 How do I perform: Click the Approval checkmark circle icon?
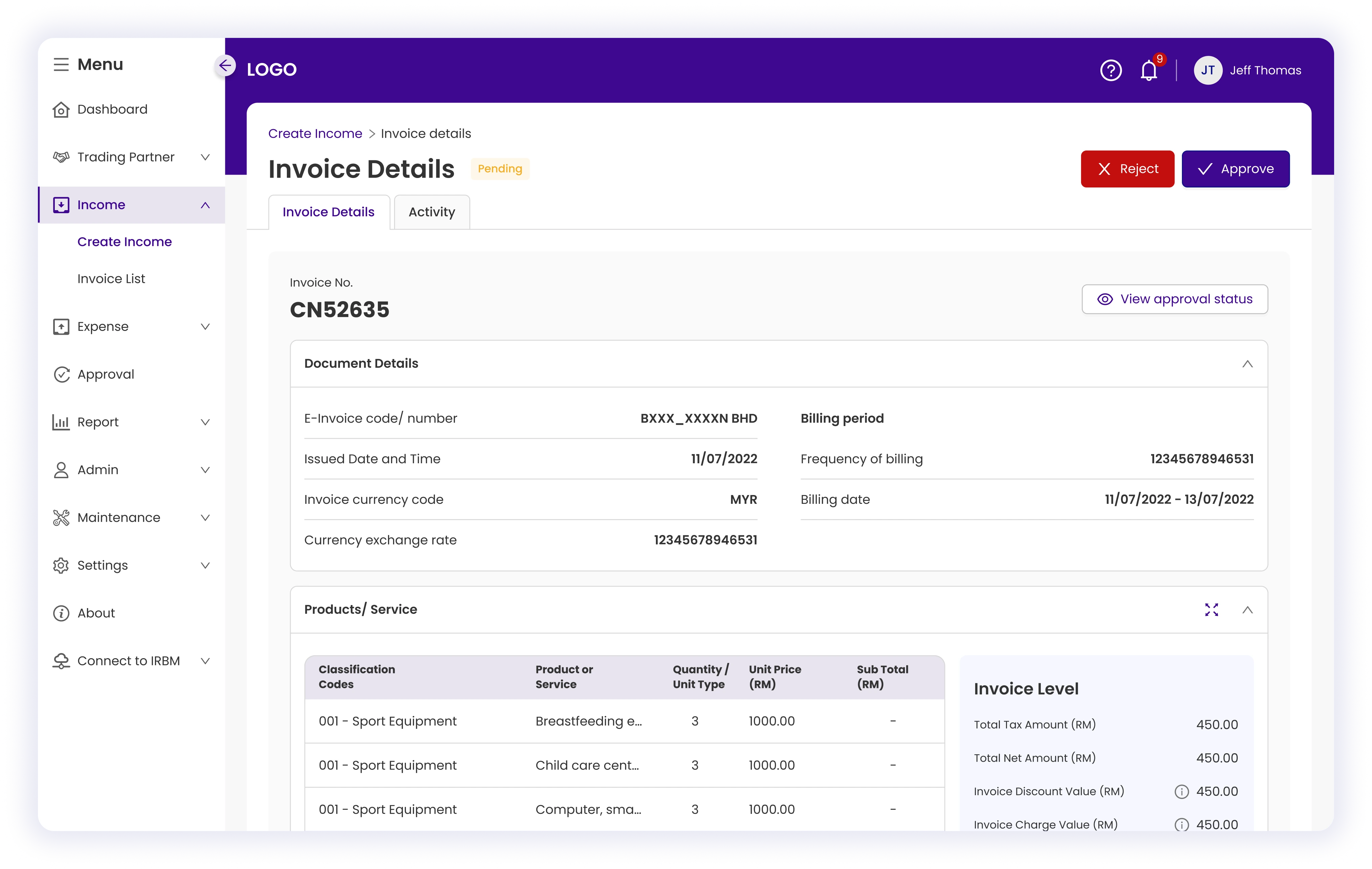pyautogui.click(x=61, y=374)
